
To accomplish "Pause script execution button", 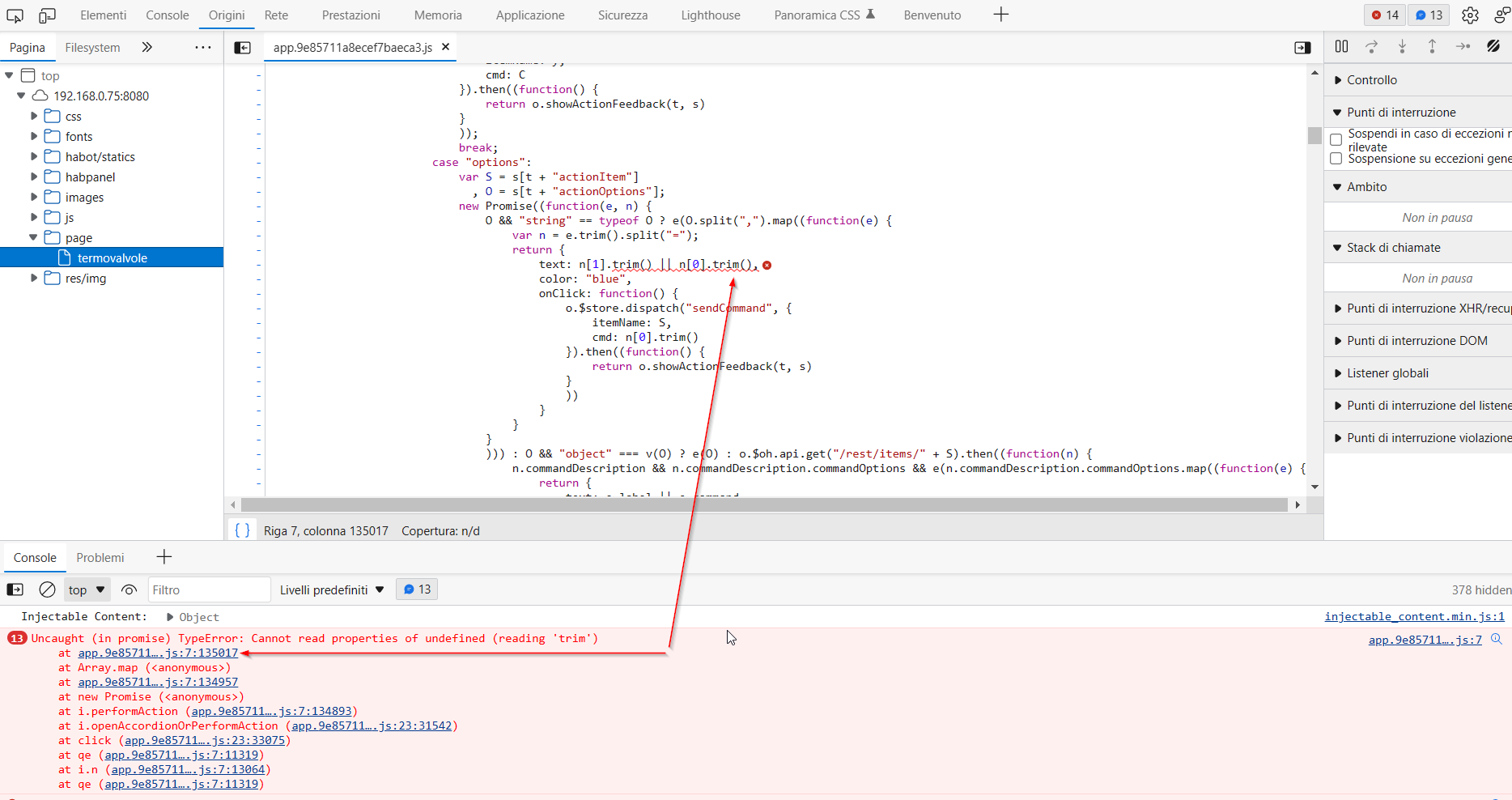I will (1341, 47).
